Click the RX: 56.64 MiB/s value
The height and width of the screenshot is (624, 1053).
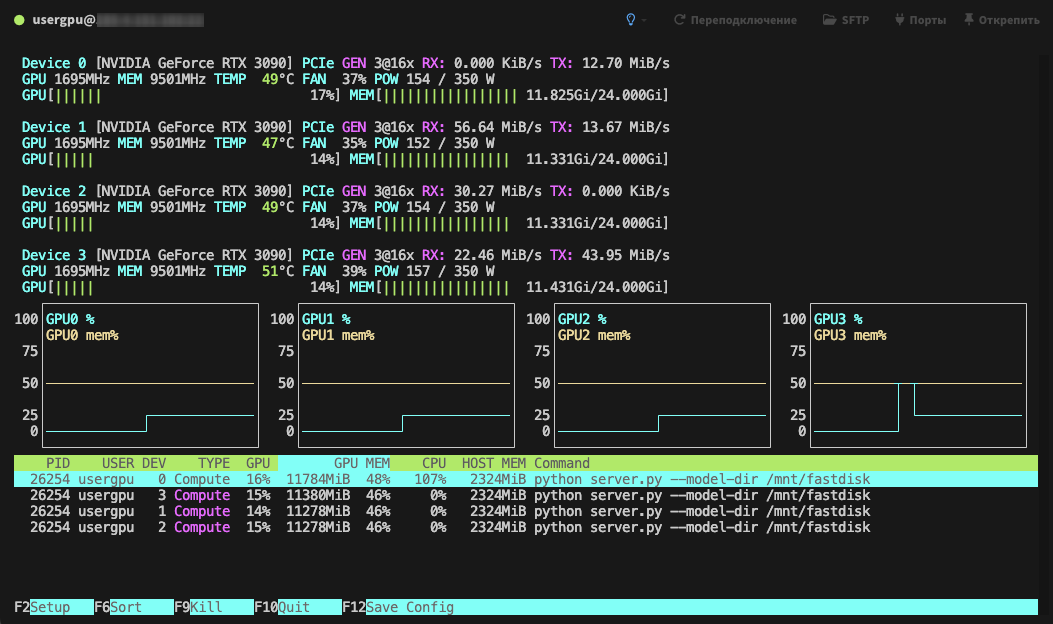(x=482, y=127)
